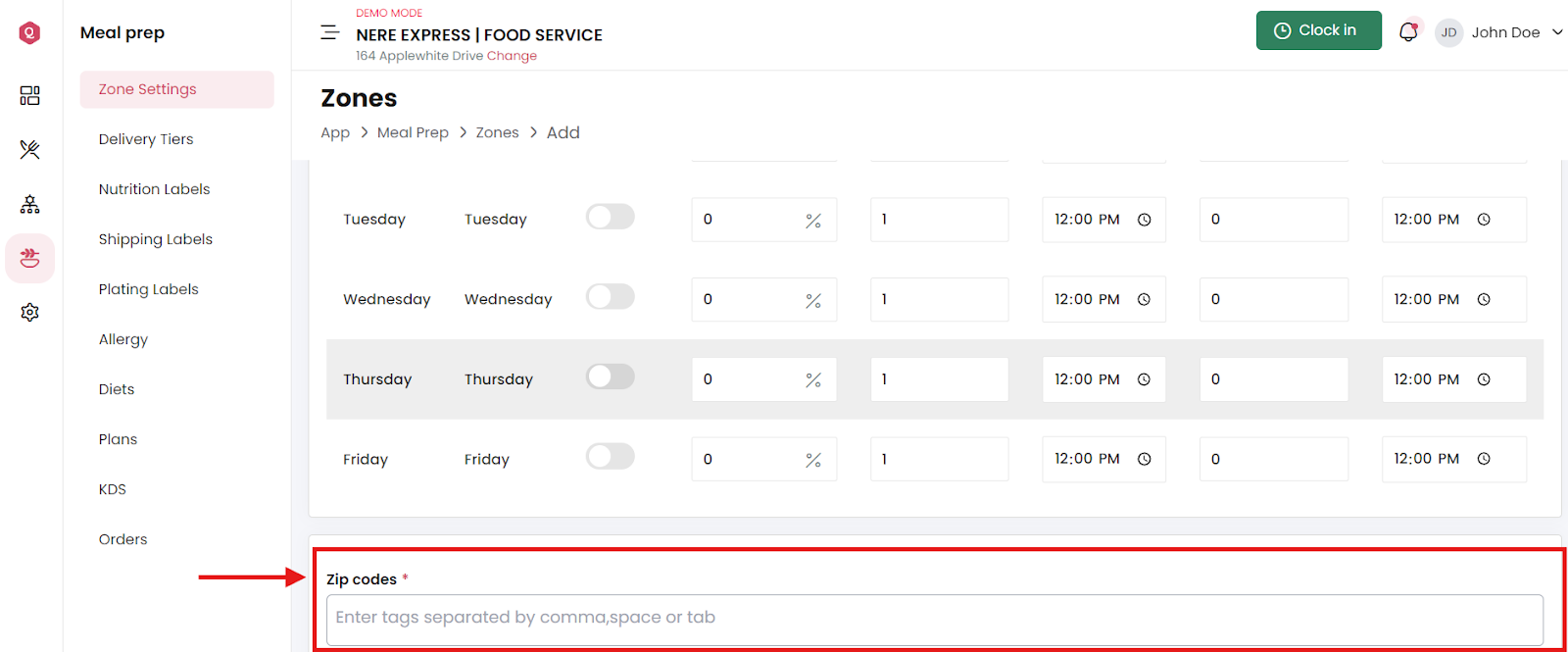Open Shipping Labels menu item
Image resolution: width=1568 pixels, height=652 pixels.
click(155, 239)
